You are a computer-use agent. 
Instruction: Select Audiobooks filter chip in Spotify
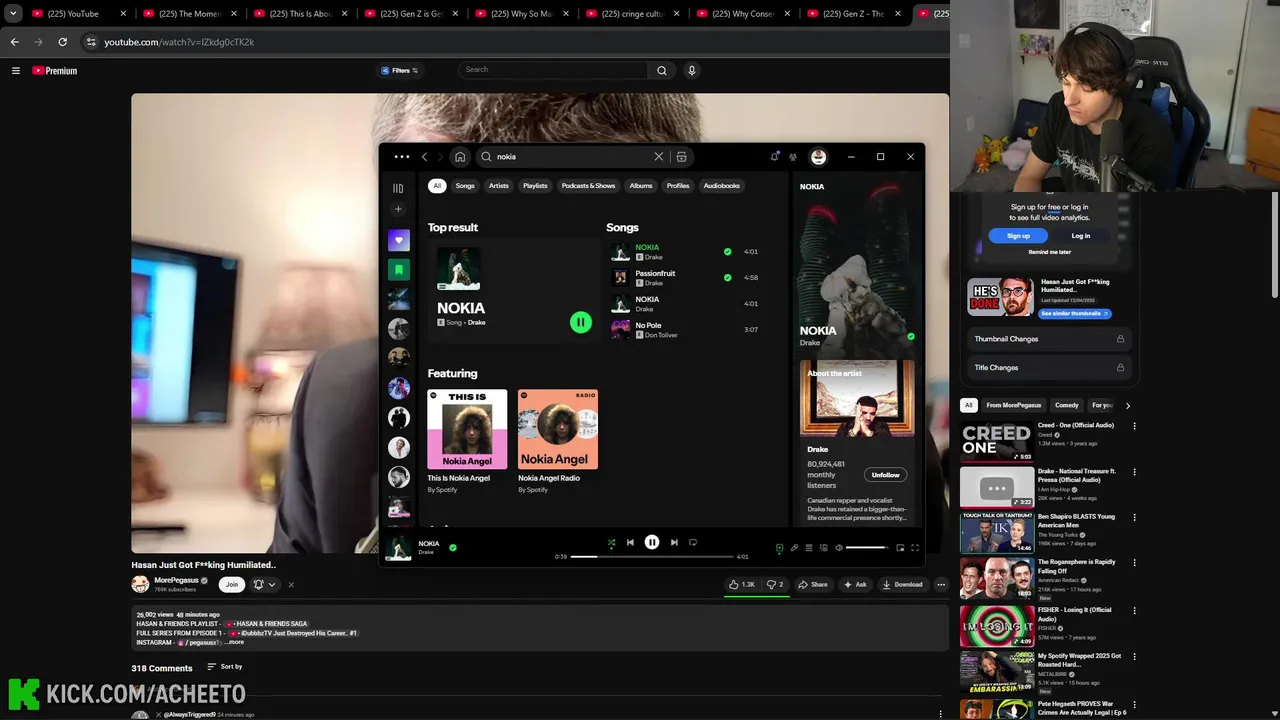tap(721, 186)
